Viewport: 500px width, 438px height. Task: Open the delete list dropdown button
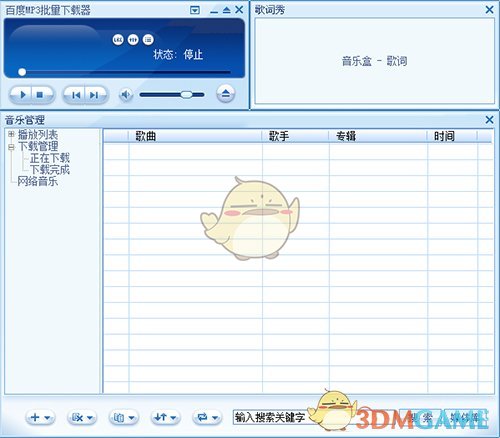[82, 417]
